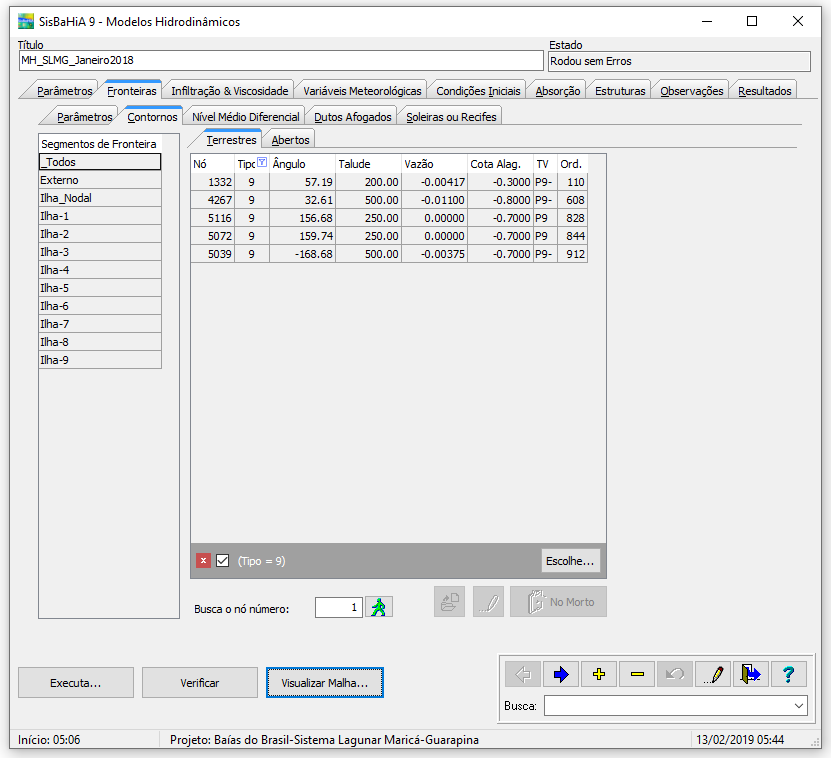Select the Terrestres sub-tab

[231, 140]
